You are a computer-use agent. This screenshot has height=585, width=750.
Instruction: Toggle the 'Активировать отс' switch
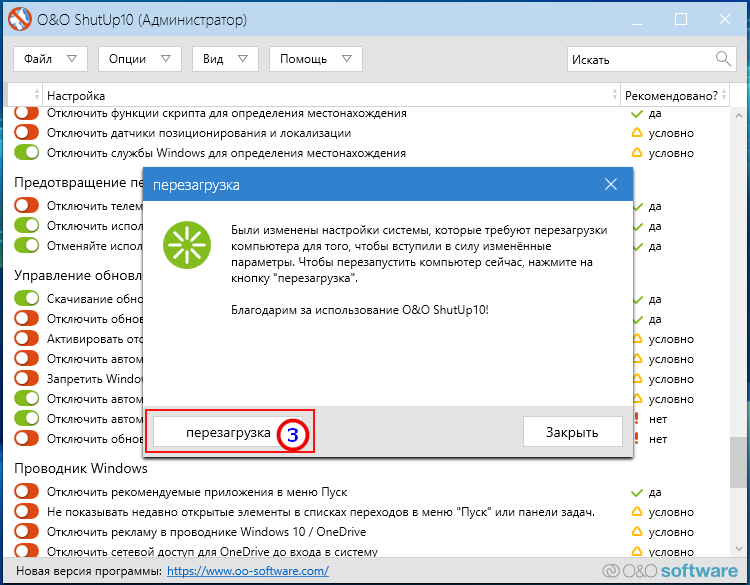point(26,339)
